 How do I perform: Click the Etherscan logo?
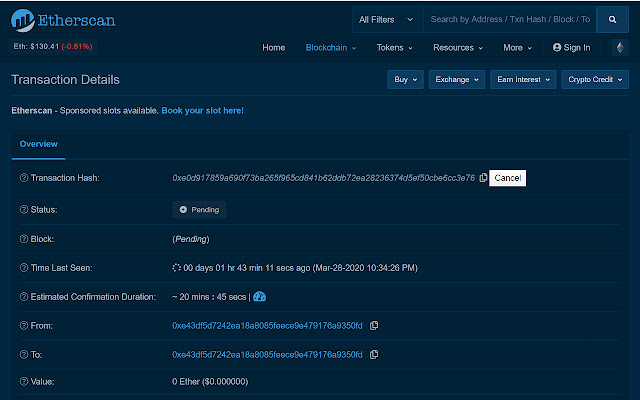tap(63, 20)
